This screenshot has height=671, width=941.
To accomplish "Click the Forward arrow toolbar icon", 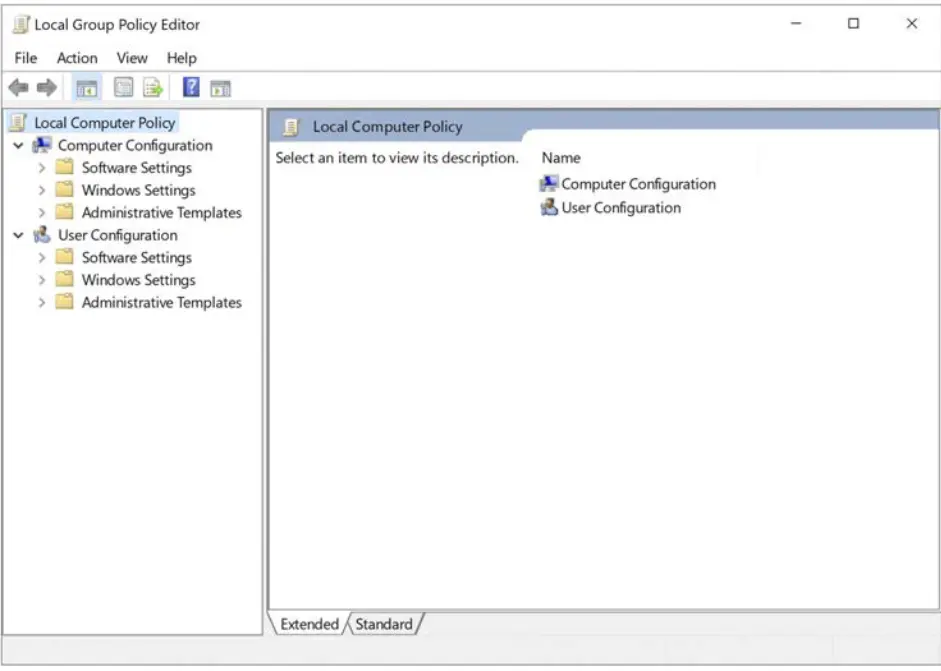I will pos(46,88).
